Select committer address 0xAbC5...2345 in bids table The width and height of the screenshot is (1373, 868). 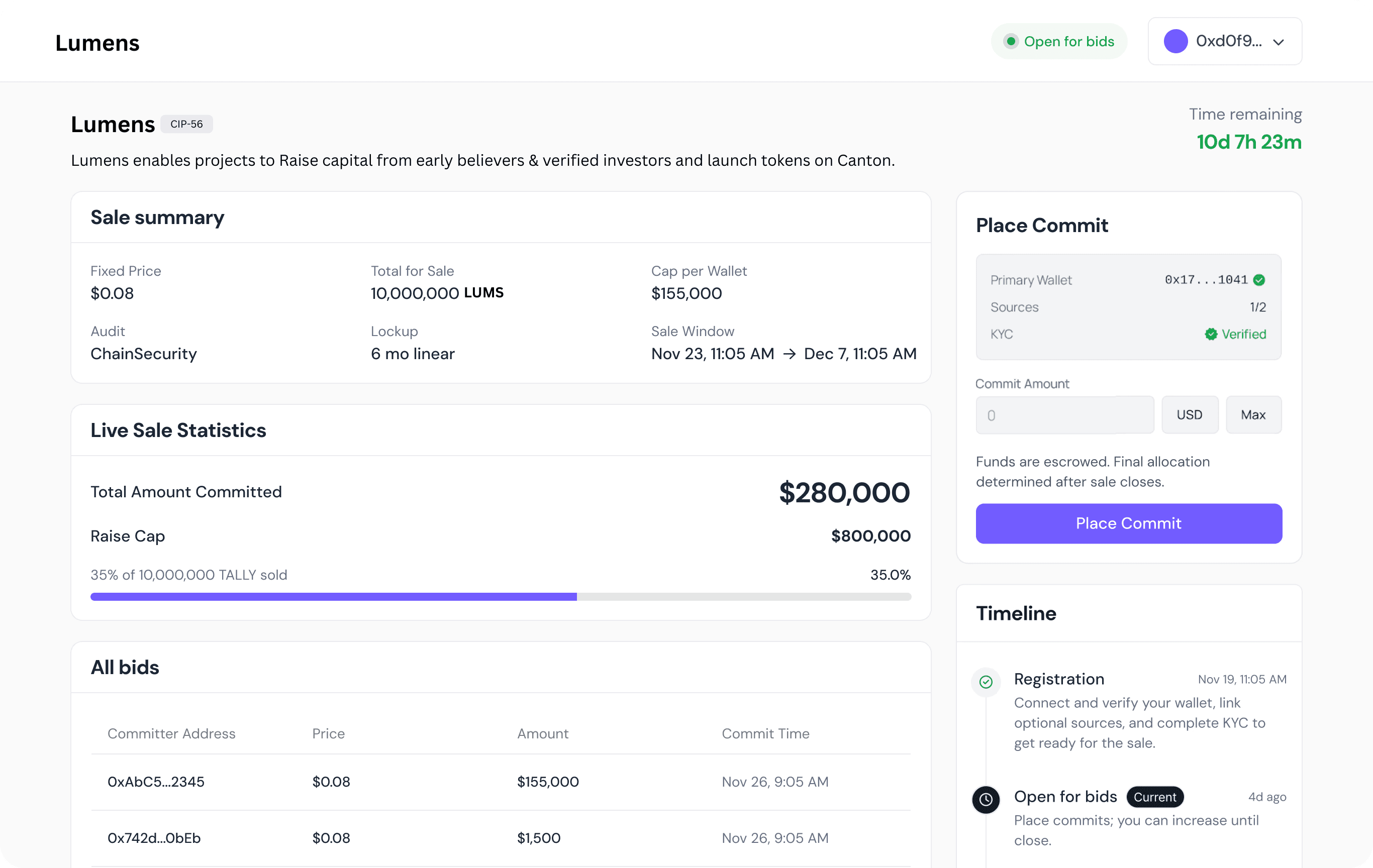click(x=156, y=782)
